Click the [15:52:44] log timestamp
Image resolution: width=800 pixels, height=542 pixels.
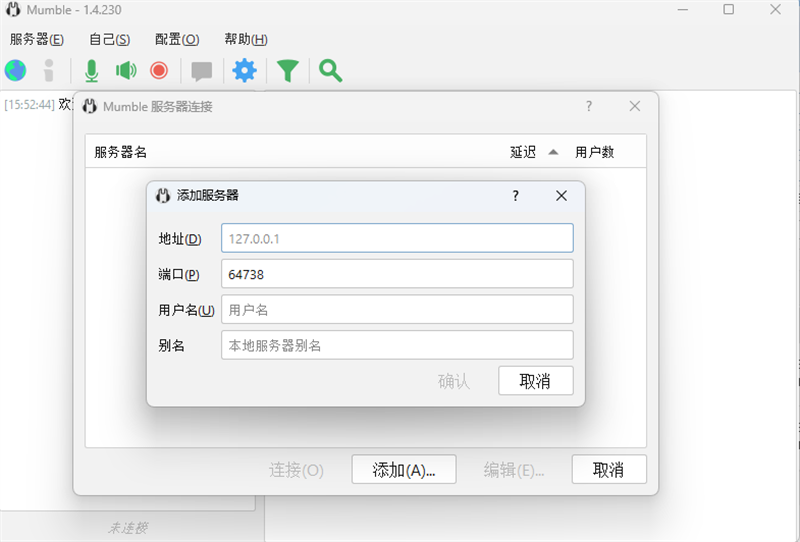29,105
